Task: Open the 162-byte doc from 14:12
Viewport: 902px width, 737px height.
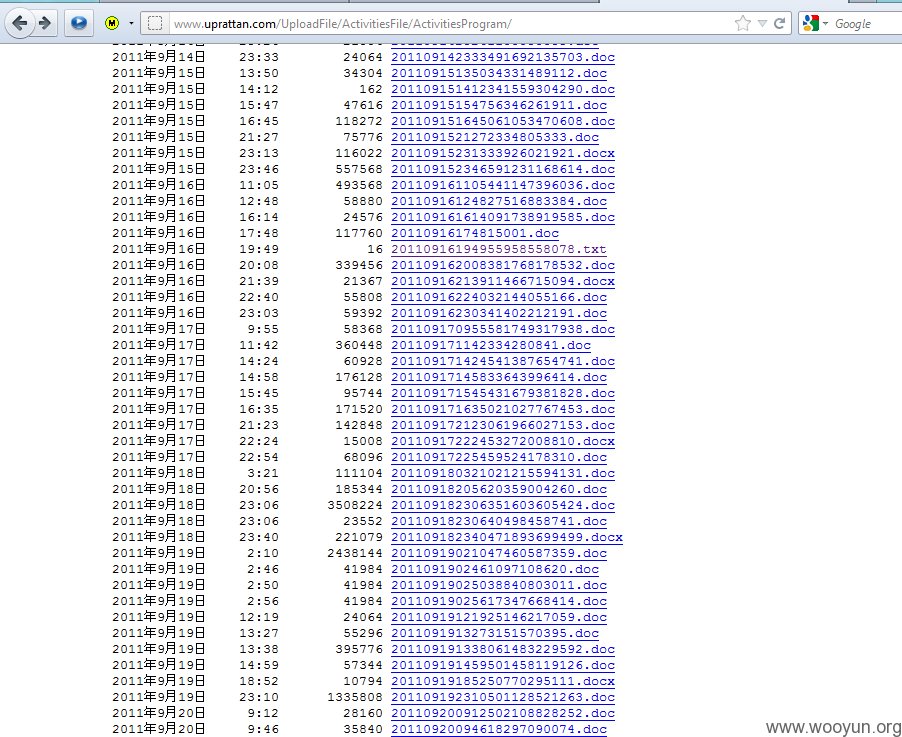Action: (x=503, y=89)
